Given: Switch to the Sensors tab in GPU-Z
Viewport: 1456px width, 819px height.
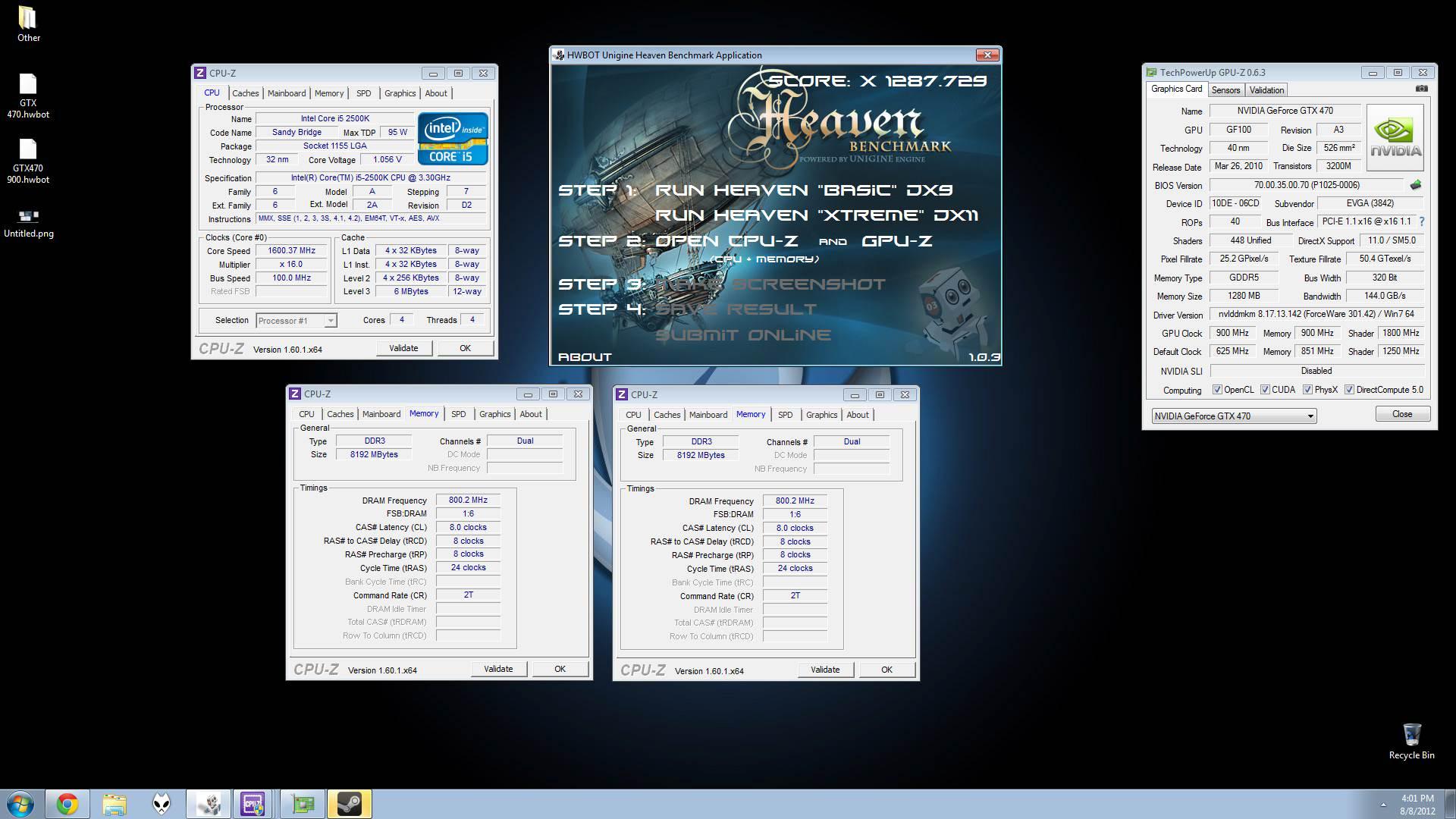Looking at the screenshot, I should pyautogui.click(x=1225, y=90).
